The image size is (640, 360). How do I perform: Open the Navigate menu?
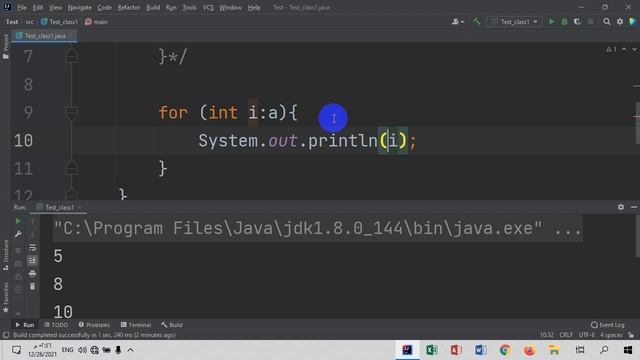pyautogui.click(x=80, y=7)
